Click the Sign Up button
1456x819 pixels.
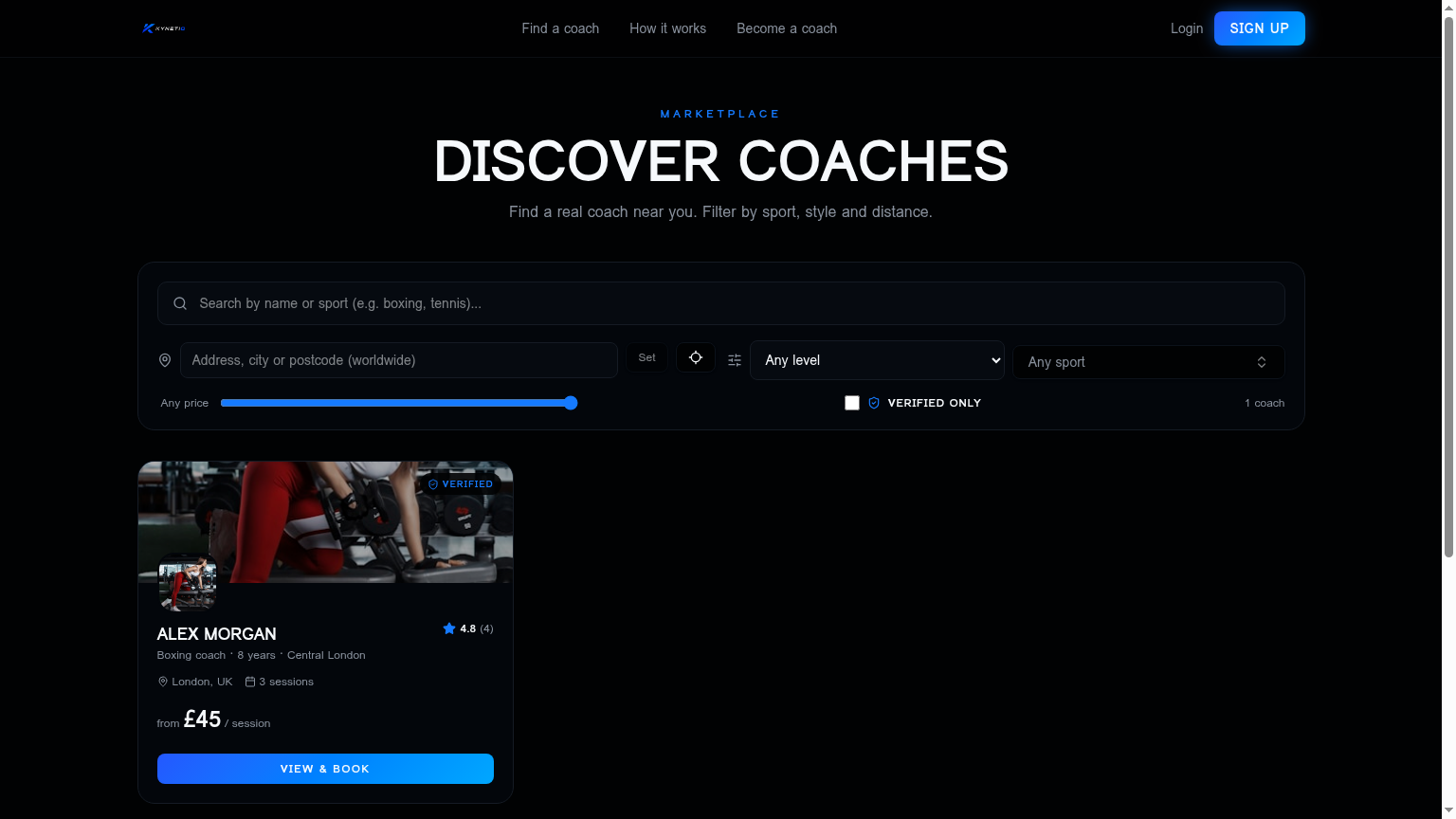tap(1260, 28)
